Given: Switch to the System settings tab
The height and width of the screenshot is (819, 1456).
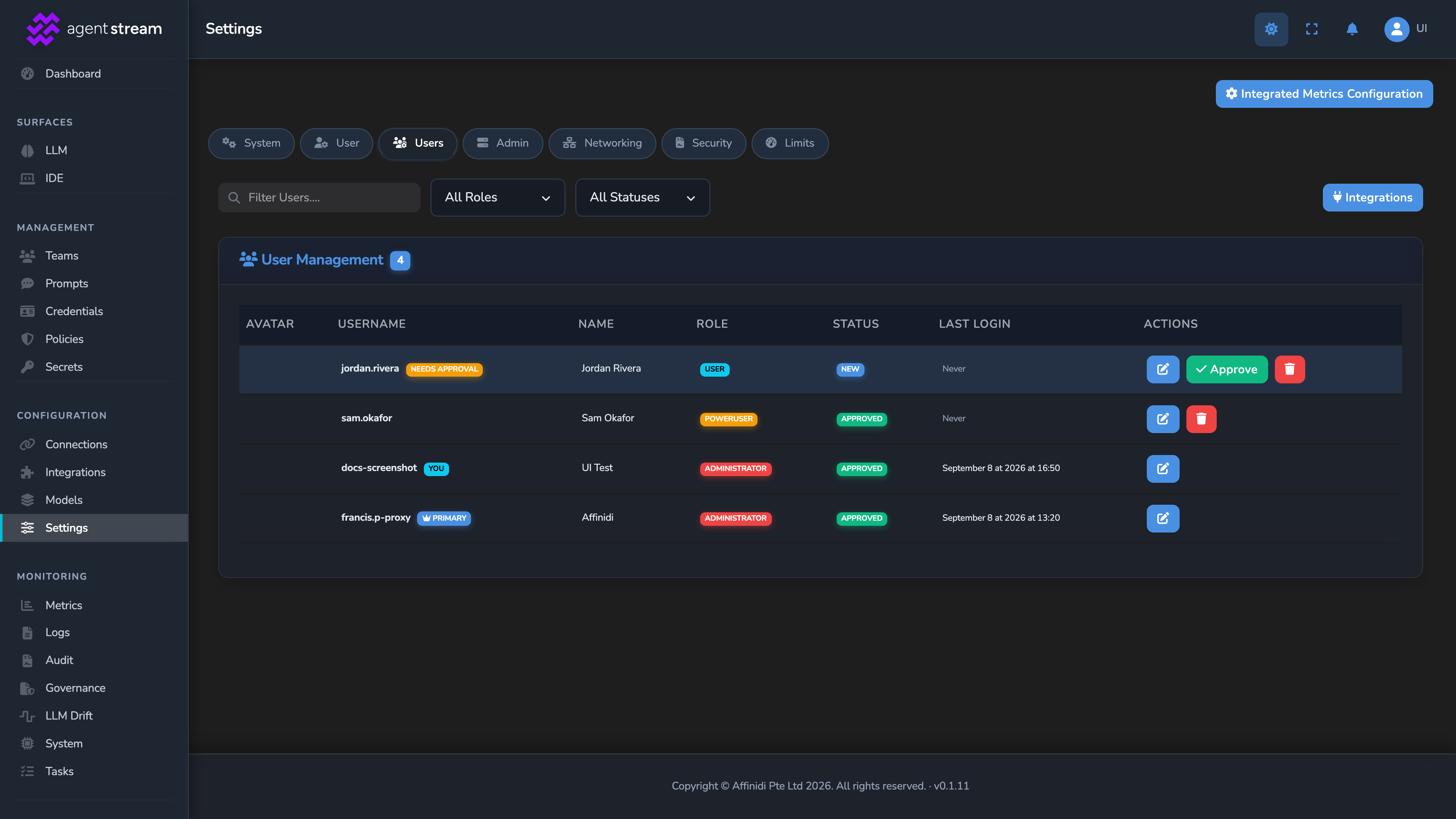Looking at the screenshot, I should 252,144.
